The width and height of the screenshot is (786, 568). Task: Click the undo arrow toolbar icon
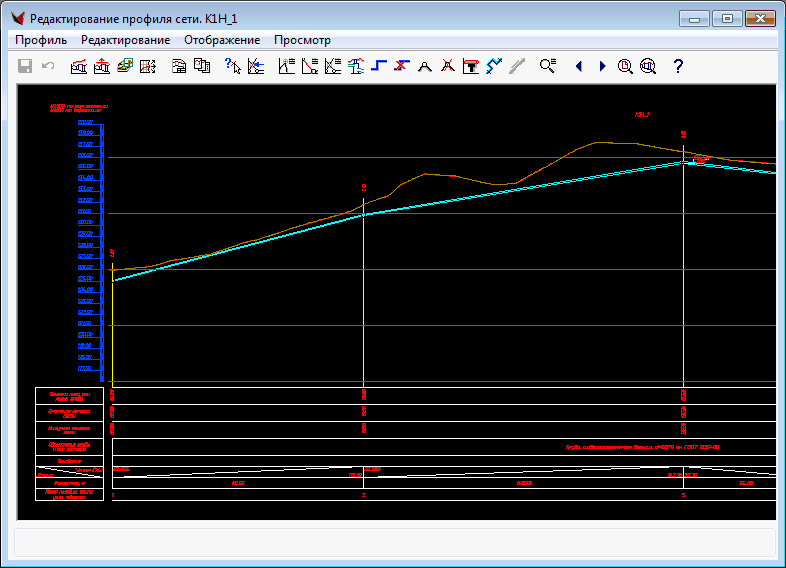point(48,66)
